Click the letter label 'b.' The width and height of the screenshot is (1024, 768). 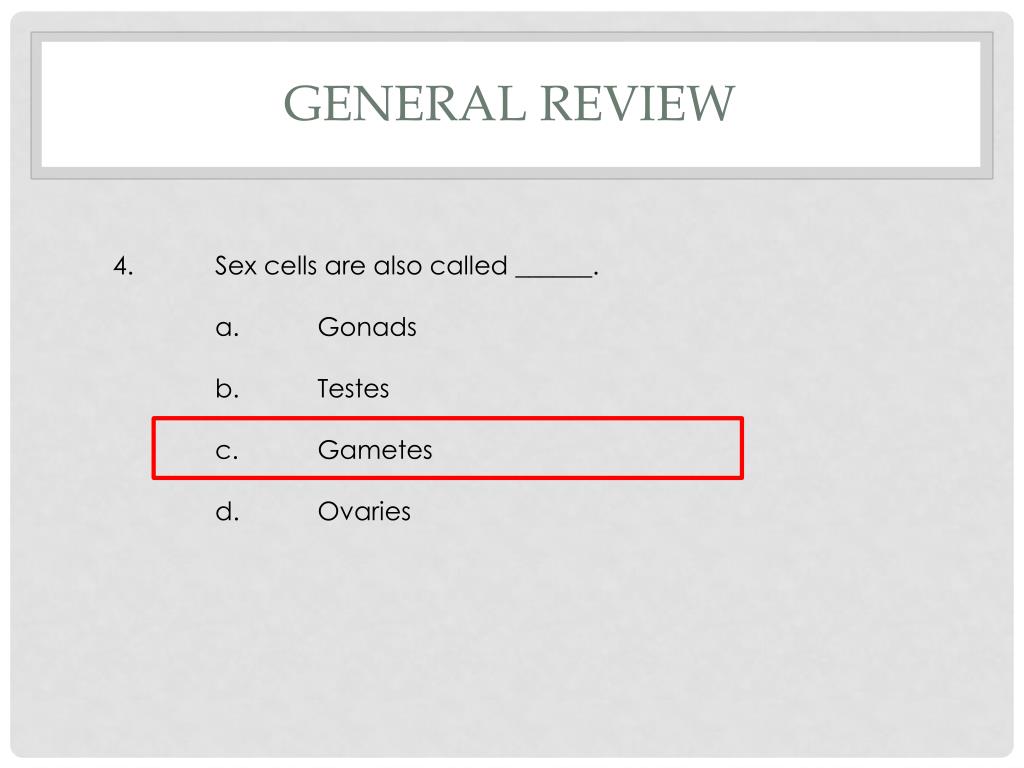pyautogui.click(x=227, y=389)
